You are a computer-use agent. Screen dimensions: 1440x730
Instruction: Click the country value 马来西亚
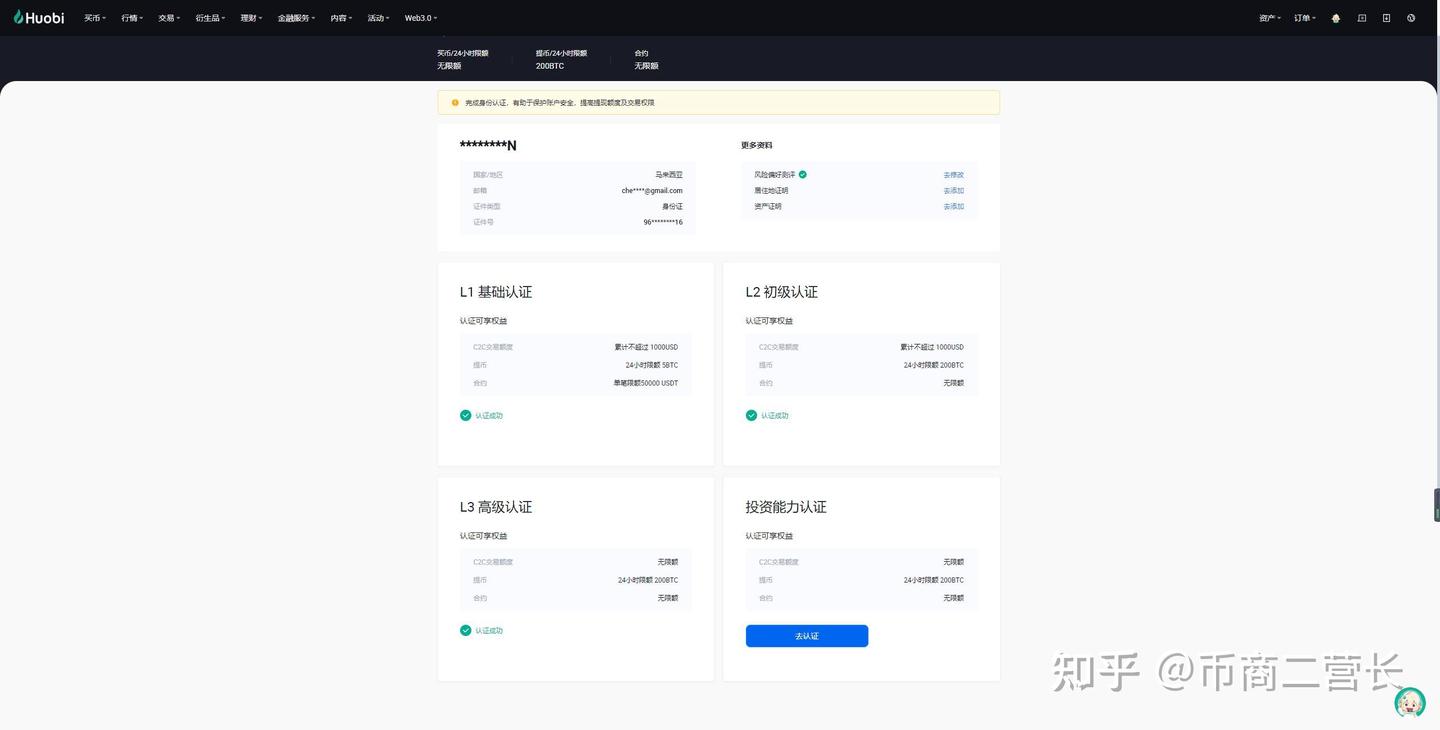point(669,175)
